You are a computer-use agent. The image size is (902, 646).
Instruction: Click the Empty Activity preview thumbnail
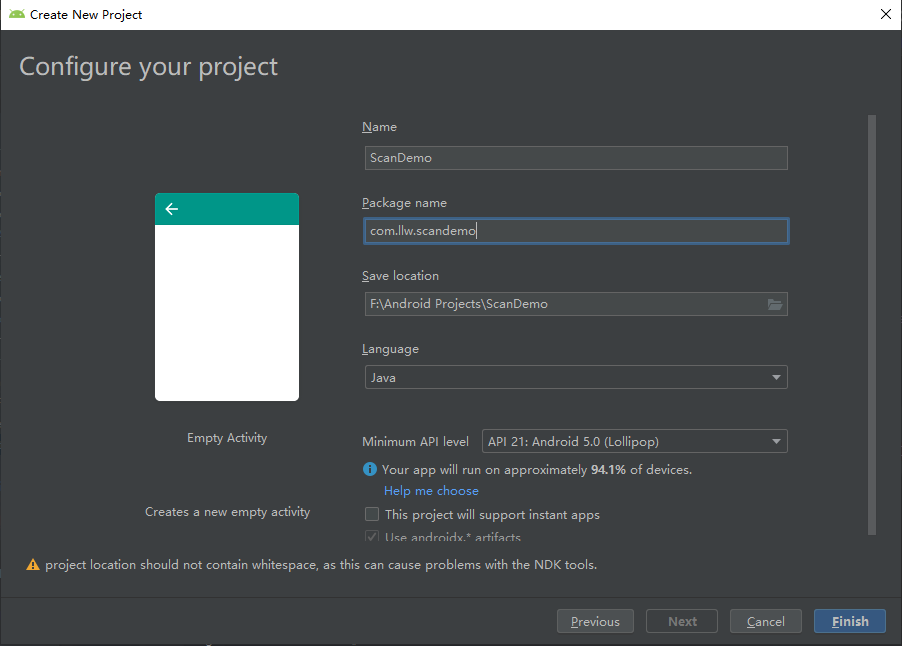[x=227, y=297]
